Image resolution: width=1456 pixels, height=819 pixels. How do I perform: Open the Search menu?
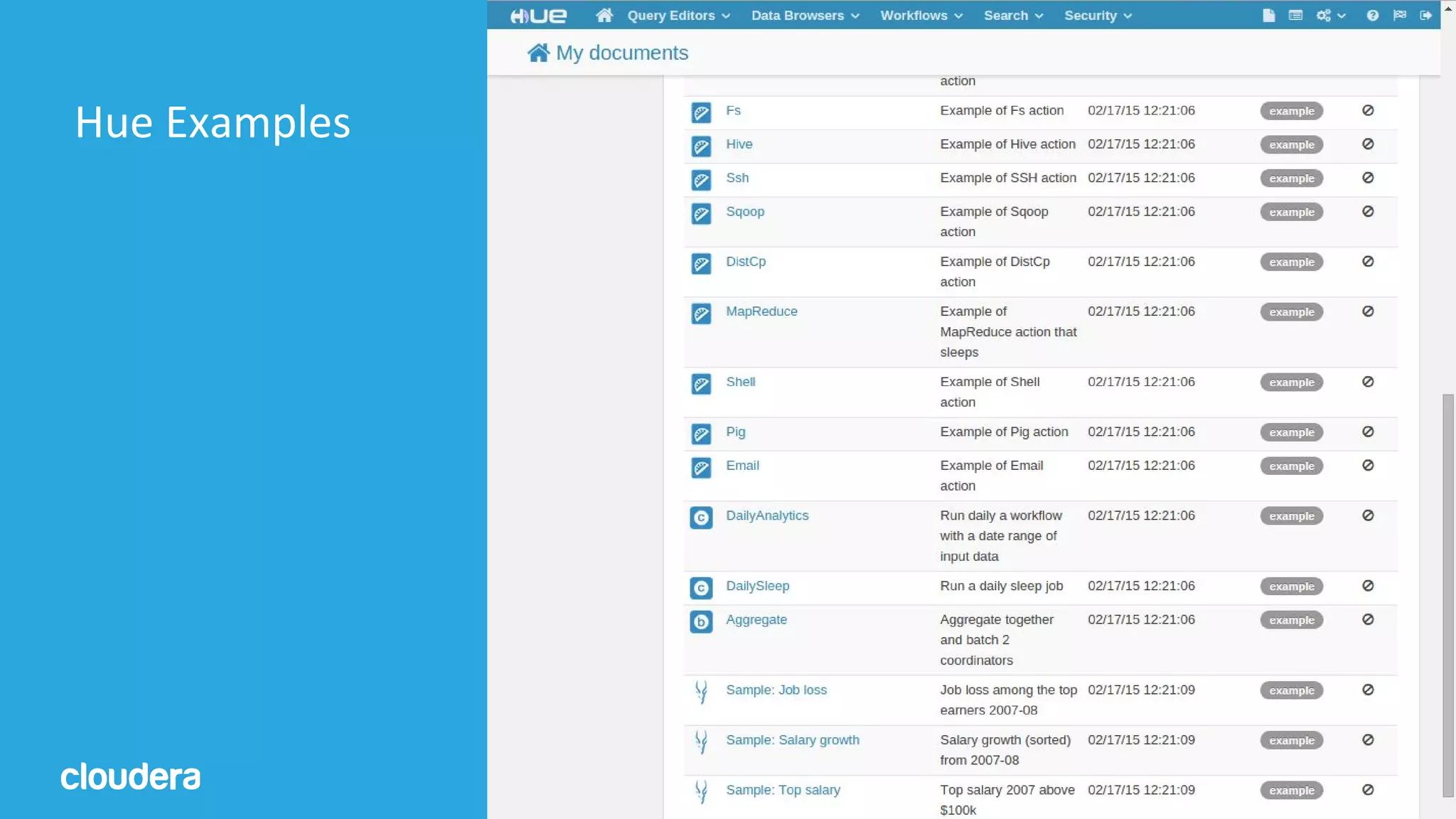click(x=1013, y=16)
